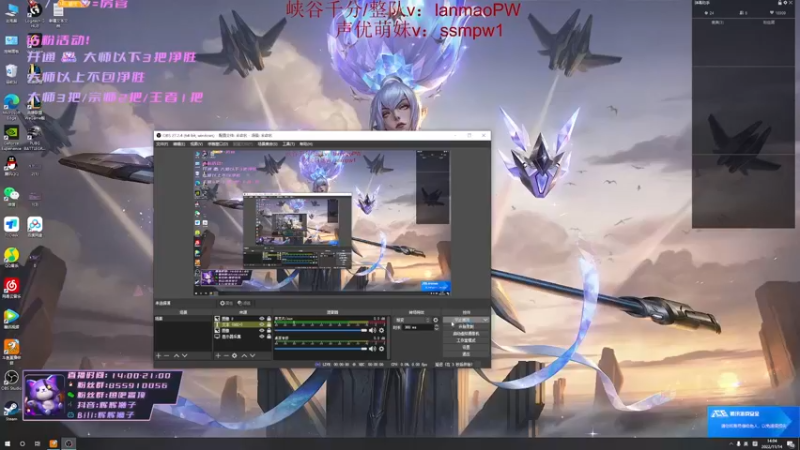
Task: Move scene up with arrow in Scenes panel
Action: click(177, 356)
